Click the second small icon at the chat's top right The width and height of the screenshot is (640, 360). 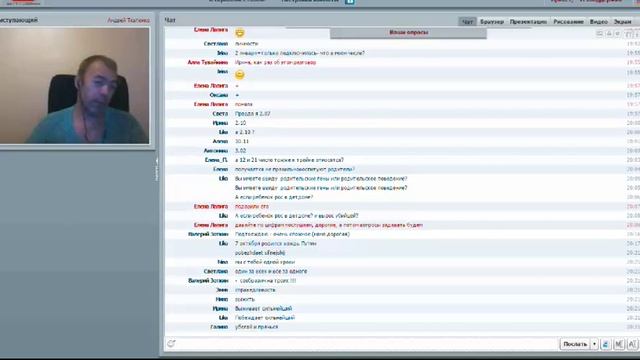pyautogui.click(x=609, y=34)
